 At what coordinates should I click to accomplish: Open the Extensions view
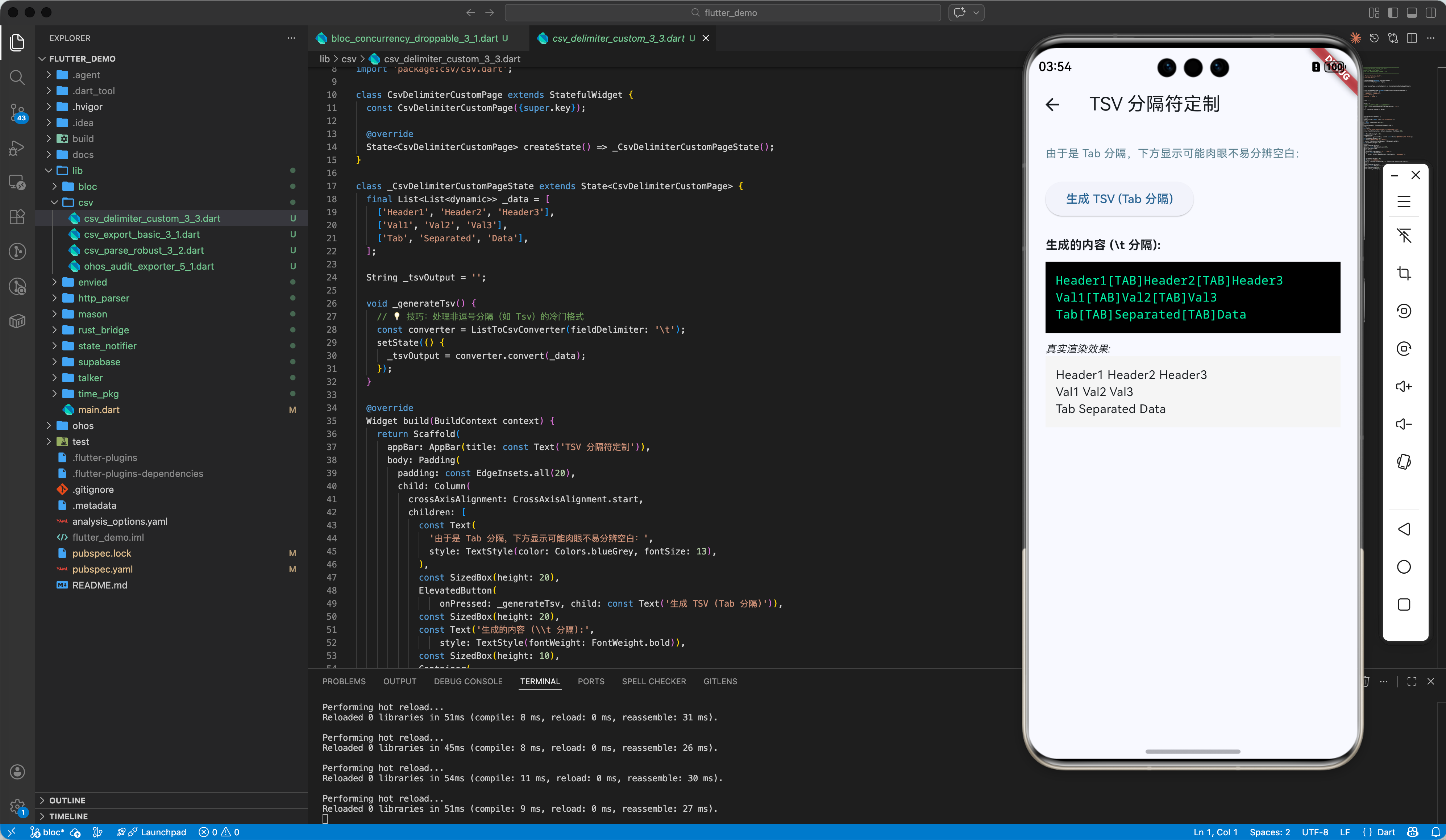17,217
